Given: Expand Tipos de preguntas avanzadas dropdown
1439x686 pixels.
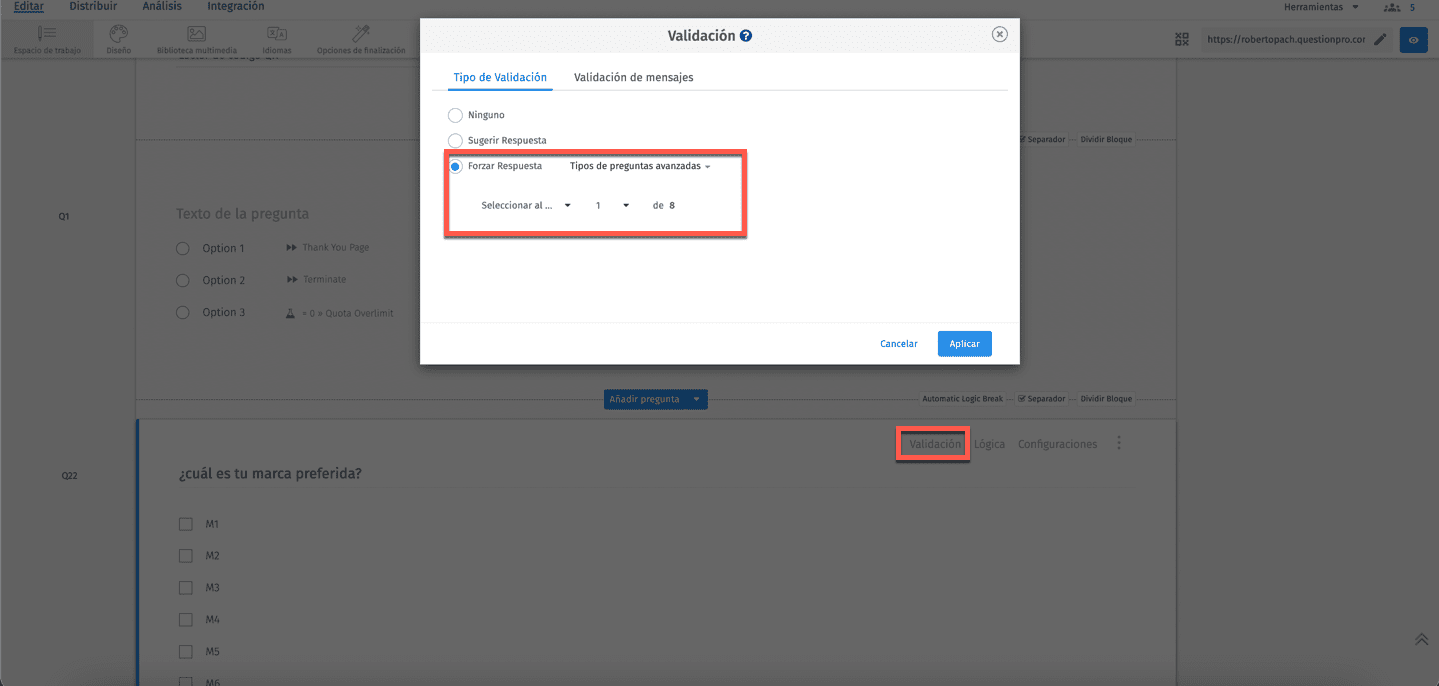Looking at the screenshot, I should pos(640,166).
